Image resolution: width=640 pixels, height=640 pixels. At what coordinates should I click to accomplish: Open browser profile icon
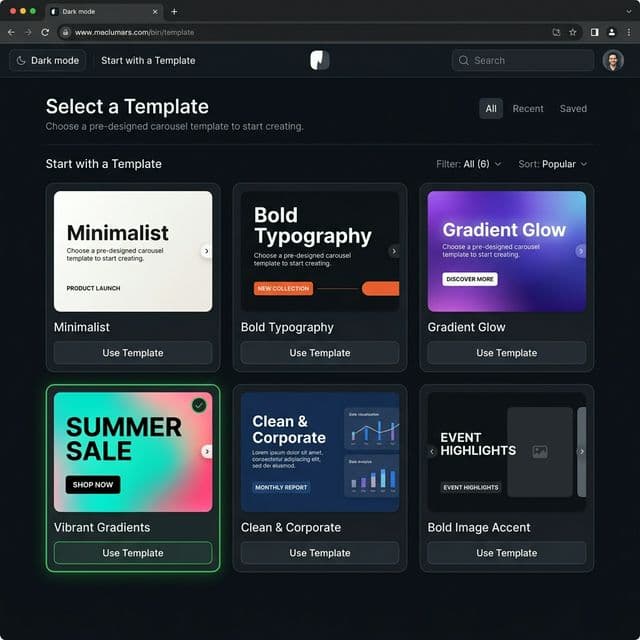(612, 32)
